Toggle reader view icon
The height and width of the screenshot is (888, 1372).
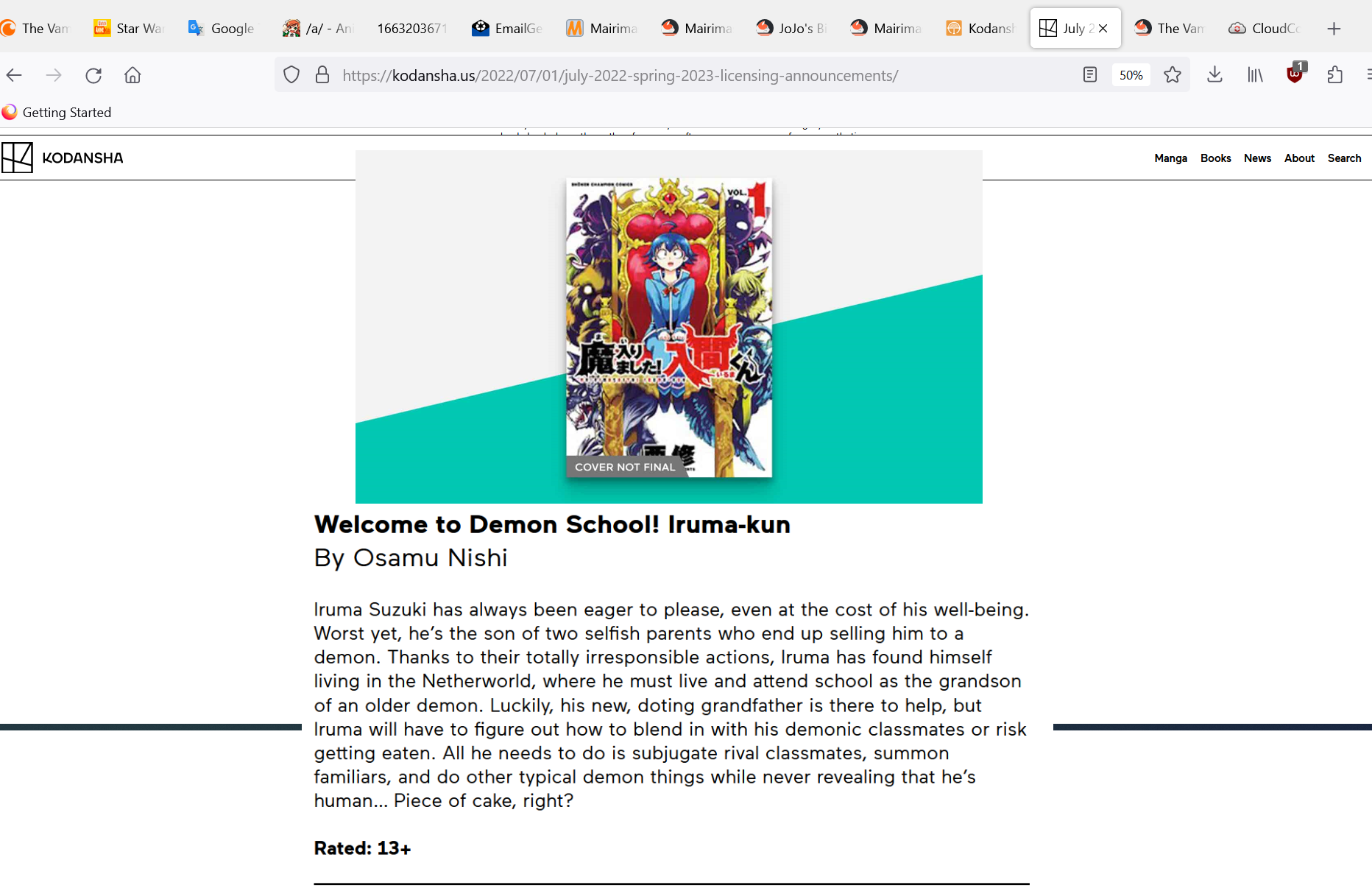coord(1090,75)
